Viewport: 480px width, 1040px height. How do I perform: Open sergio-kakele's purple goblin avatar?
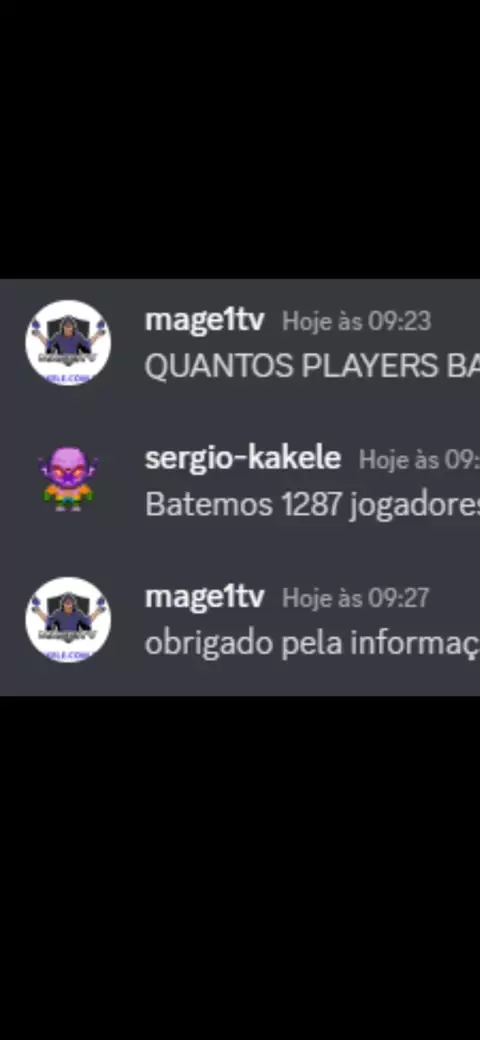coord(68,480)
